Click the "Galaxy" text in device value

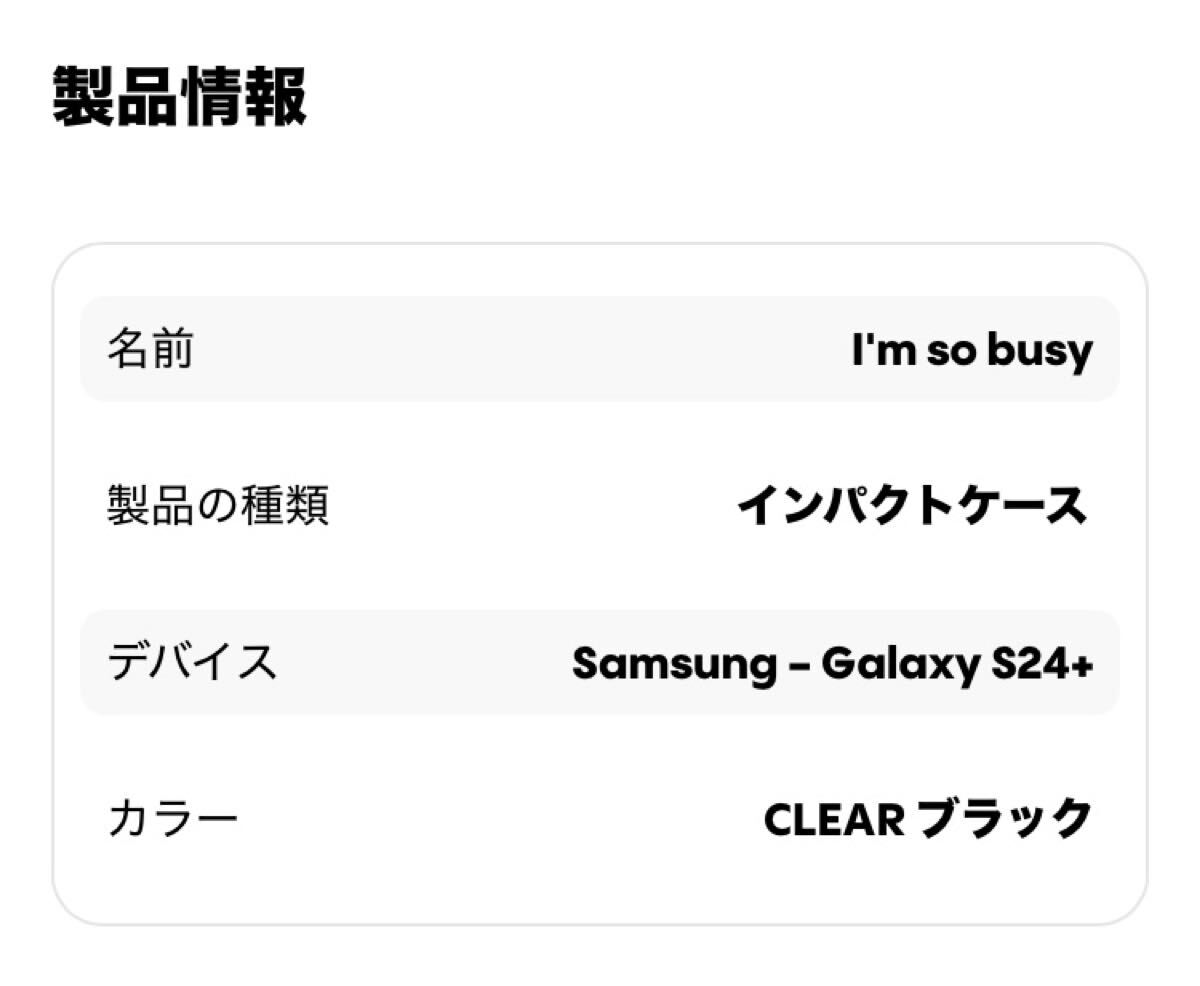click(x=901, y=663)
